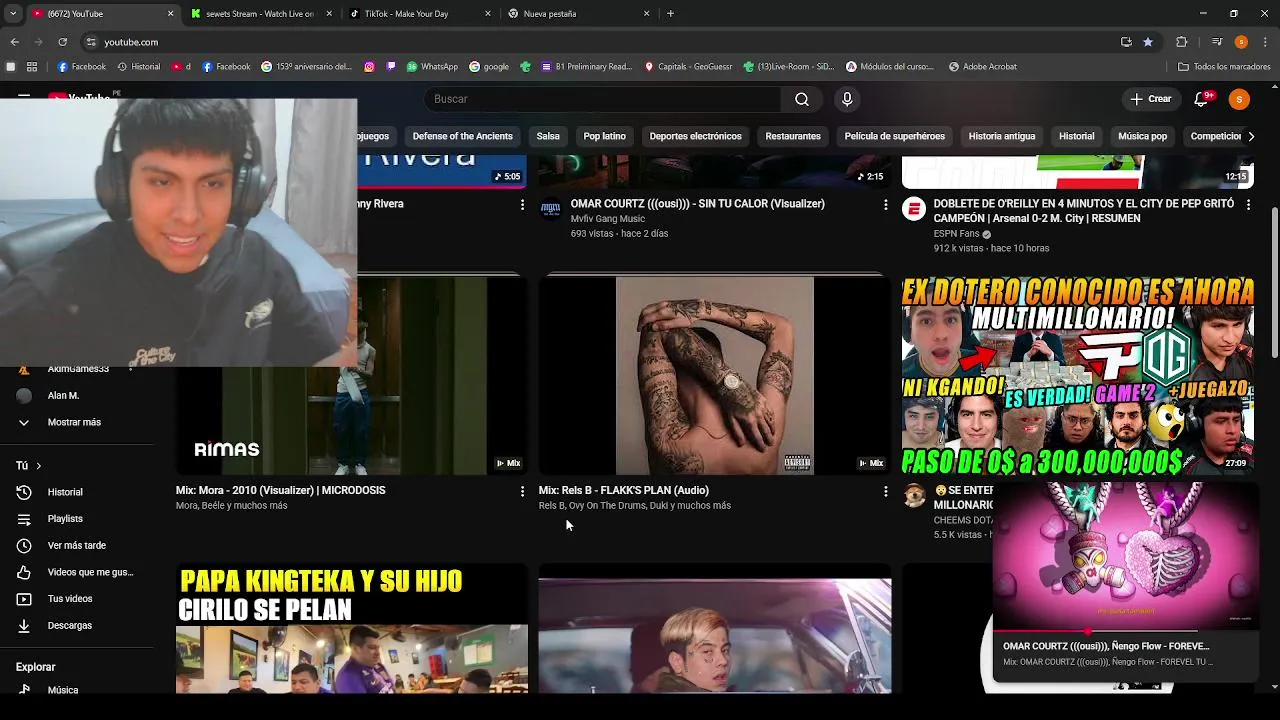The height and width of the screenshot is (720, 1280).
Task: Select the Música pop chip
Action: click(1142, 136)
